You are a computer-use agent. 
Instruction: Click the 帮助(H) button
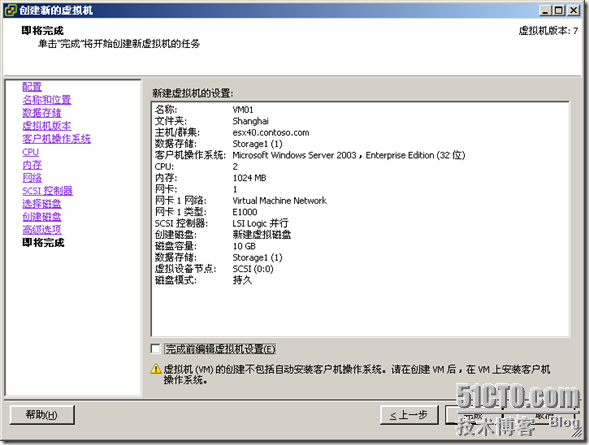click(x=42, y=415)
